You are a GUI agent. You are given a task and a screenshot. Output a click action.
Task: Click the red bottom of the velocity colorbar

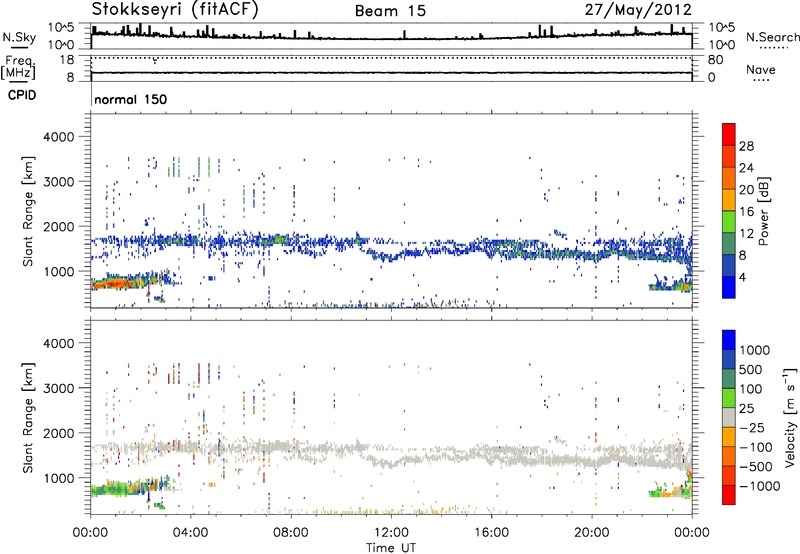(729, 495)
